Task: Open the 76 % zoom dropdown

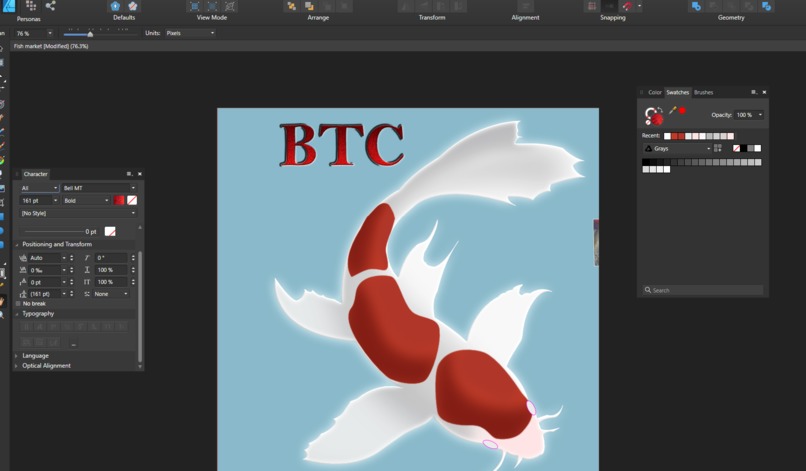Action: 50,33
